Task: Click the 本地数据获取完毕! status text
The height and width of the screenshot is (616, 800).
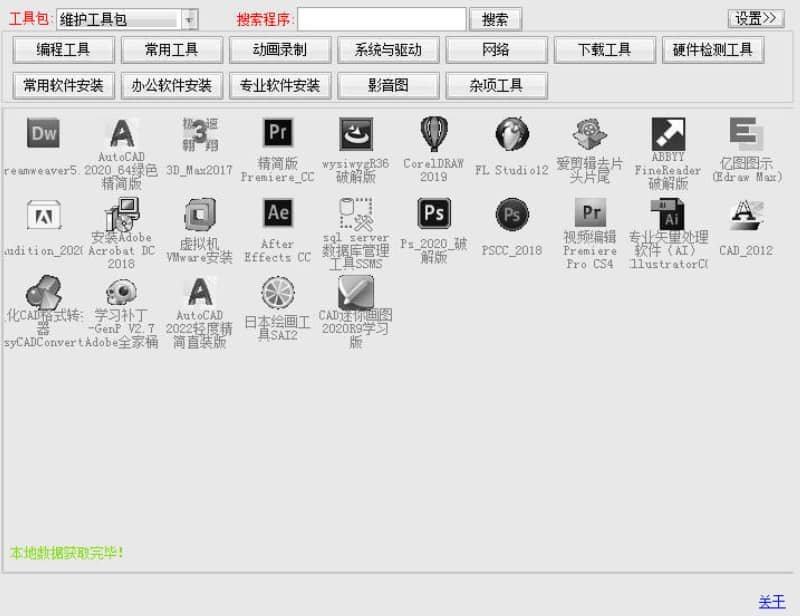Action: pyautogui.click(x=66, y=553)
